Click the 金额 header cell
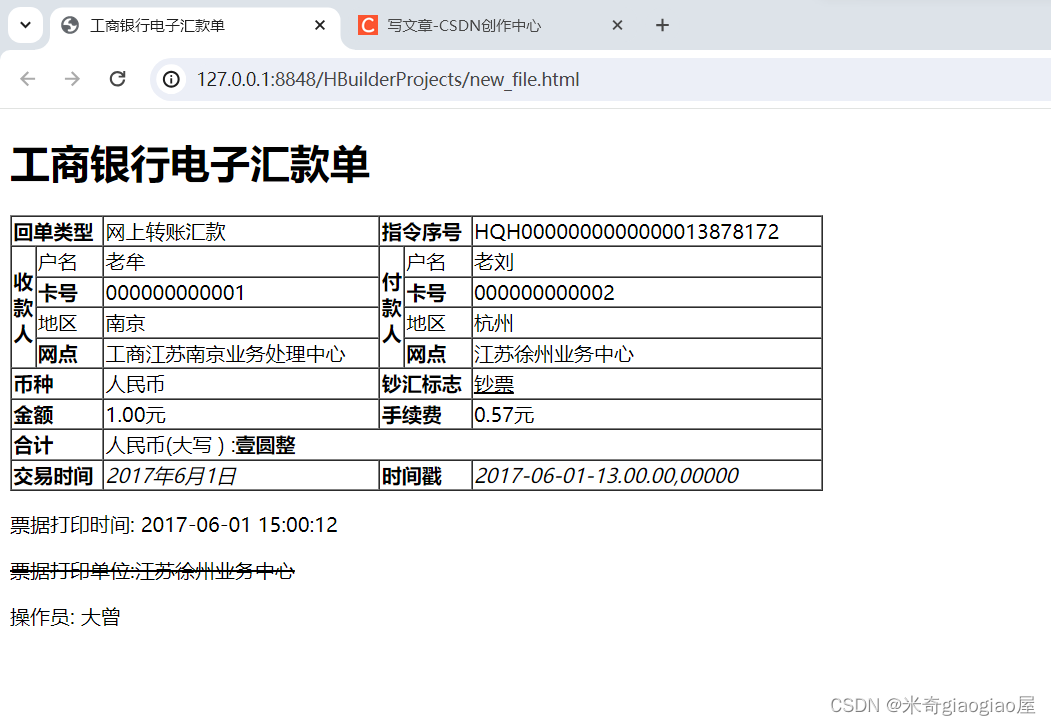 pos(57,415)
